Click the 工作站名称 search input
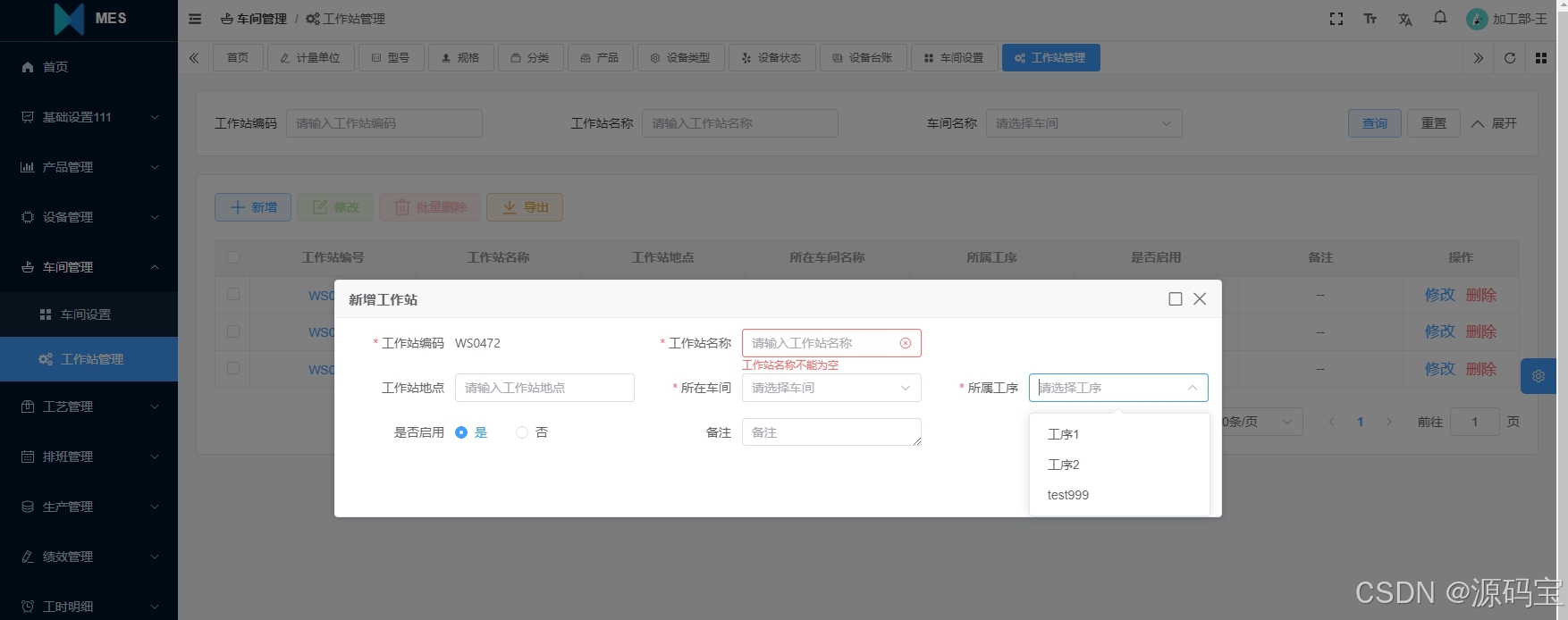Screen dimensions: 1568x620 [x=740, y=123]
